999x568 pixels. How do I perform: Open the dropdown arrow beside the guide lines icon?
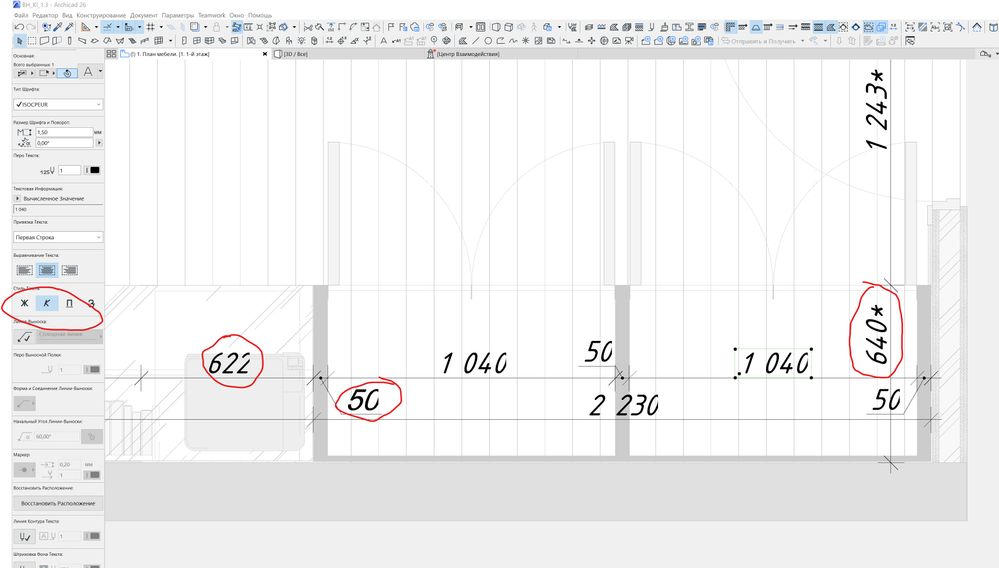118,27
